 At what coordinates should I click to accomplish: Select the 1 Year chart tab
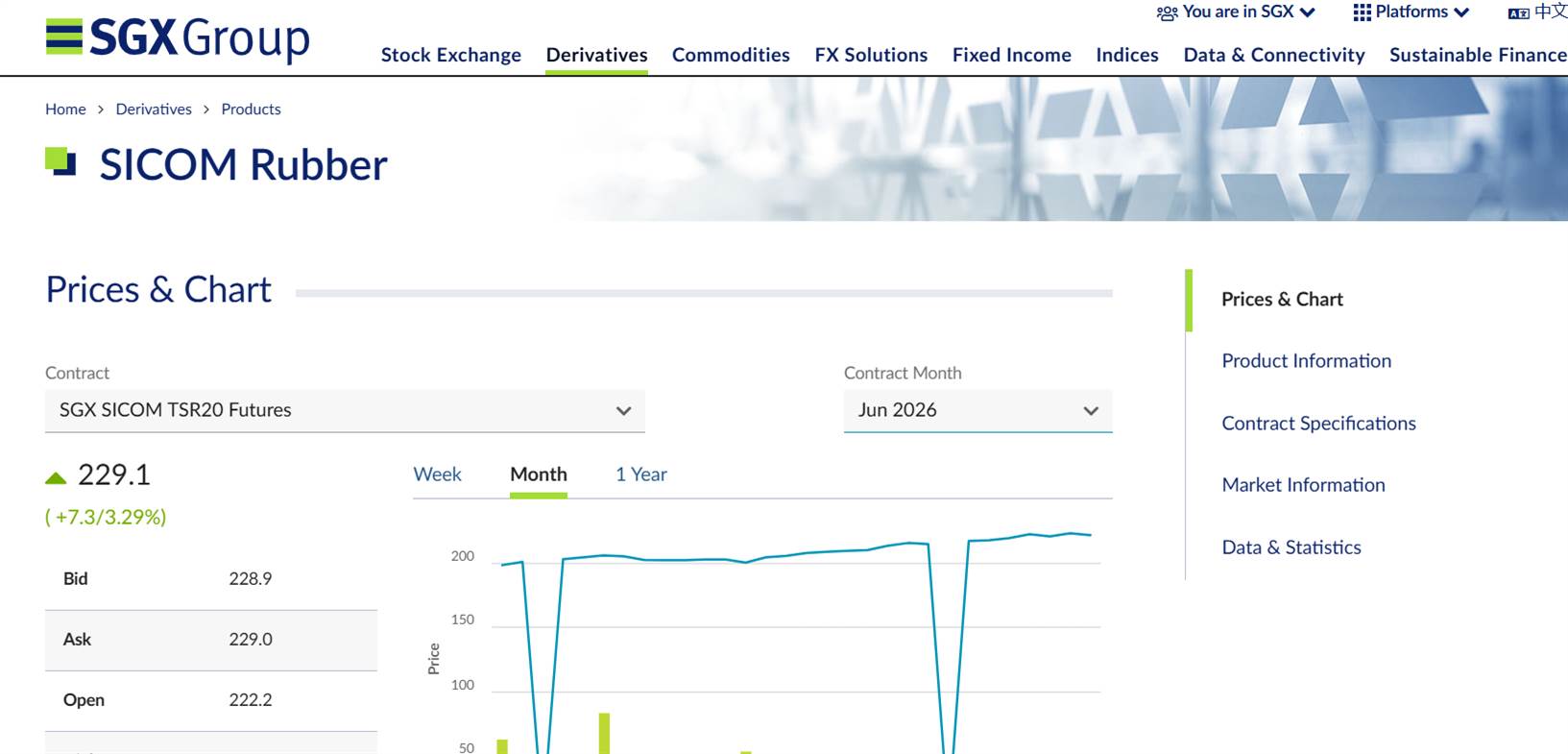click(x=640, y=474)
